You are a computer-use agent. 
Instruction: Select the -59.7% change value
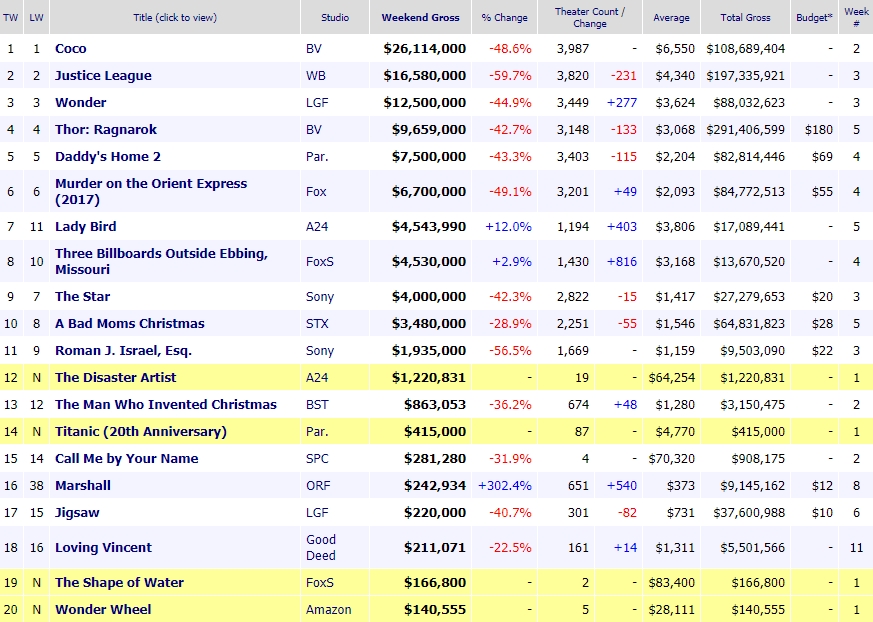click(x=510, y=76)
